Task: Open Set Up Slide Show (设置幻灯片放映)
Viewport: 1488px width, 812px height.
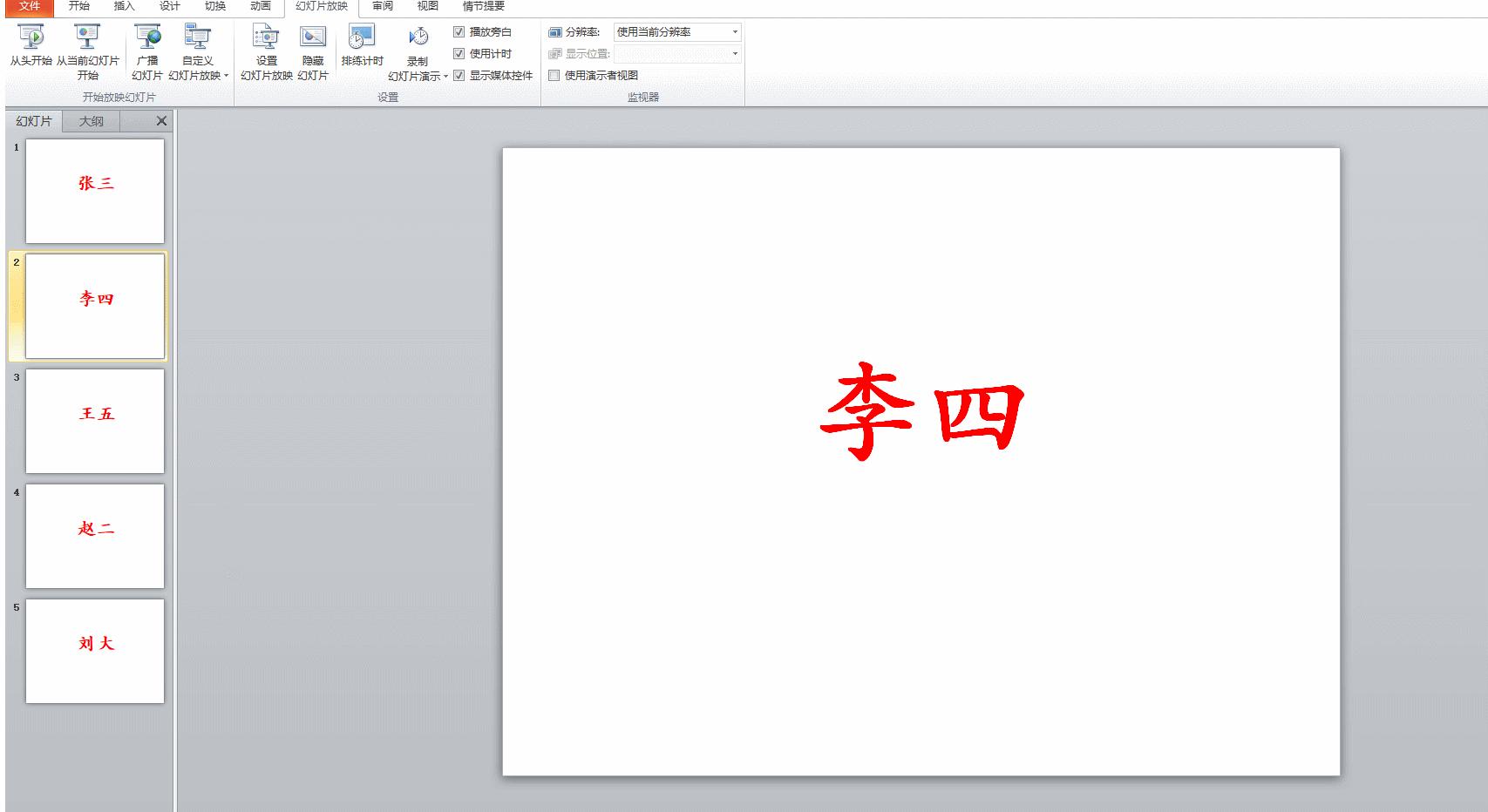Action: [266, 52]
